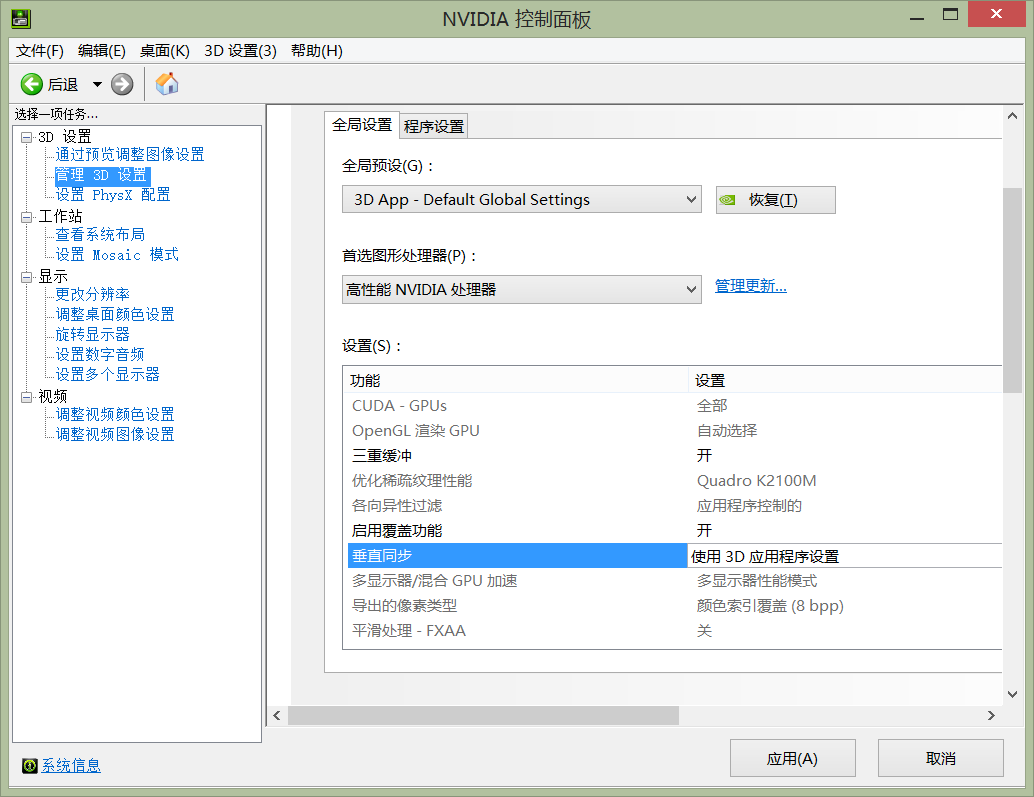Viewport: 1034px width, 797px height.
Task: Collapse the 视频 tree node
Action: [26, 397]
